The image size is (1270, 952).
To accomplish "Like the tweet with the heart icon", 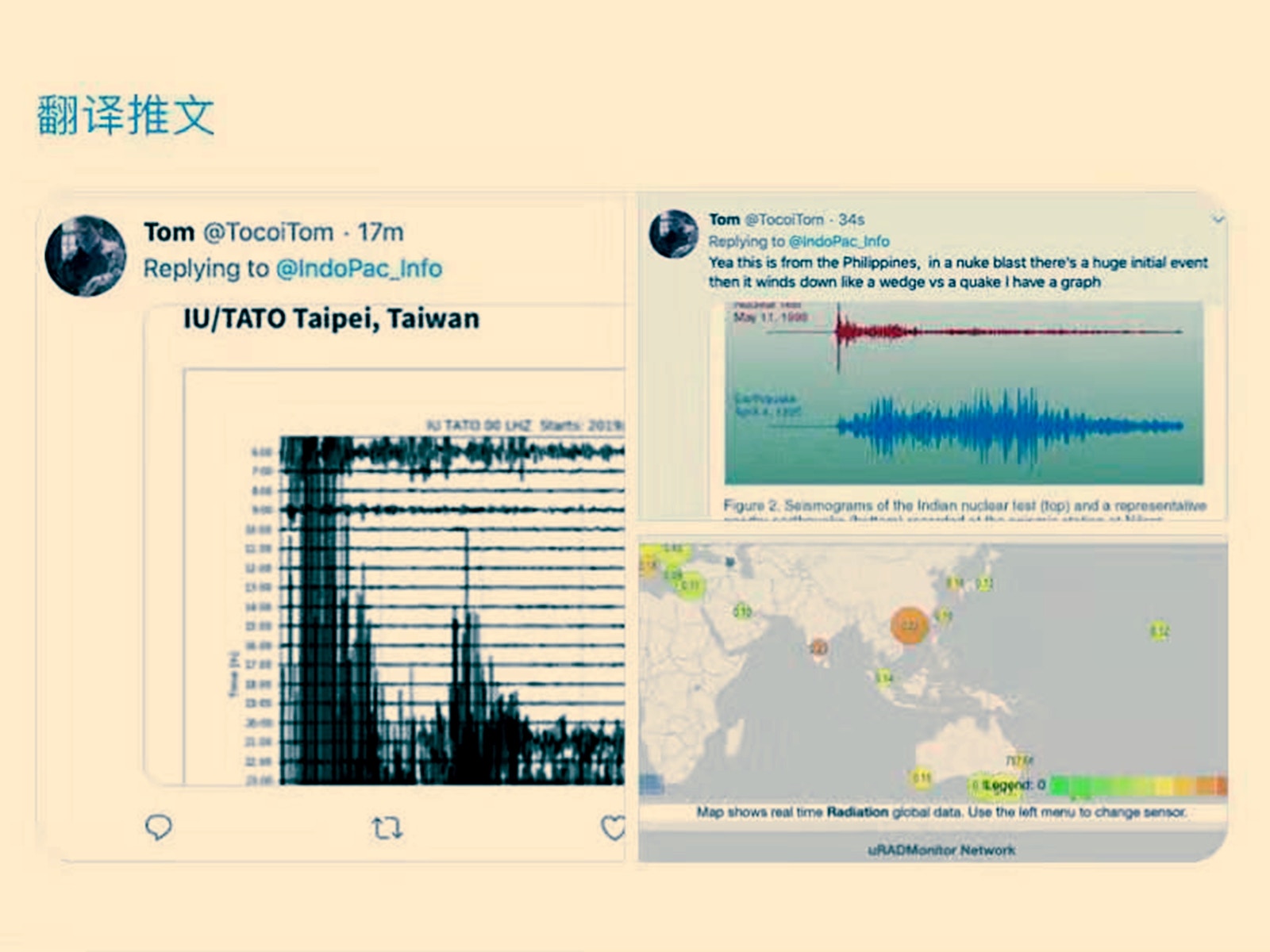I will coord(613,827).
